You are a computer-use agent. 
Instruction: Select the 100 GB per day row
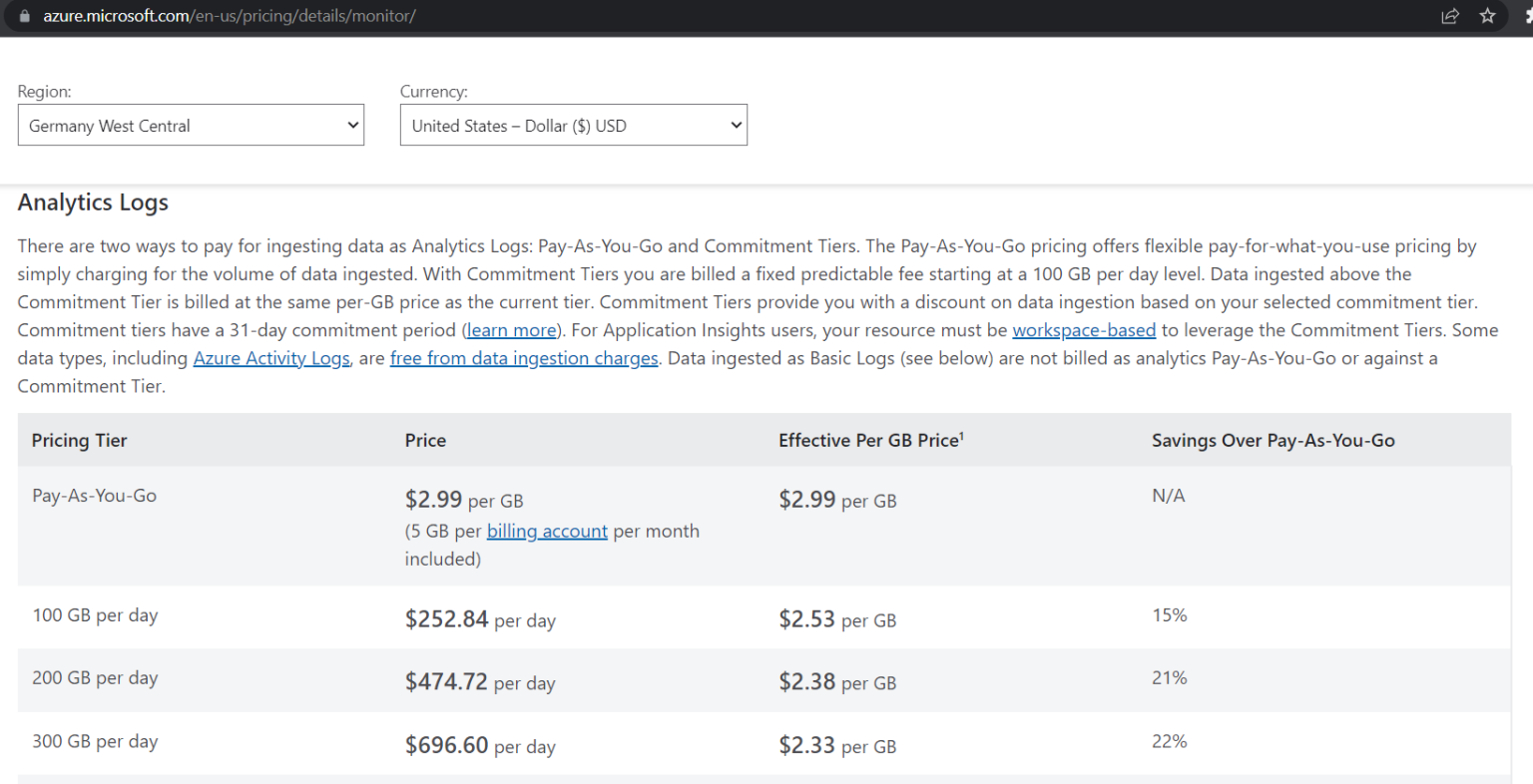(x=765, y=617)
